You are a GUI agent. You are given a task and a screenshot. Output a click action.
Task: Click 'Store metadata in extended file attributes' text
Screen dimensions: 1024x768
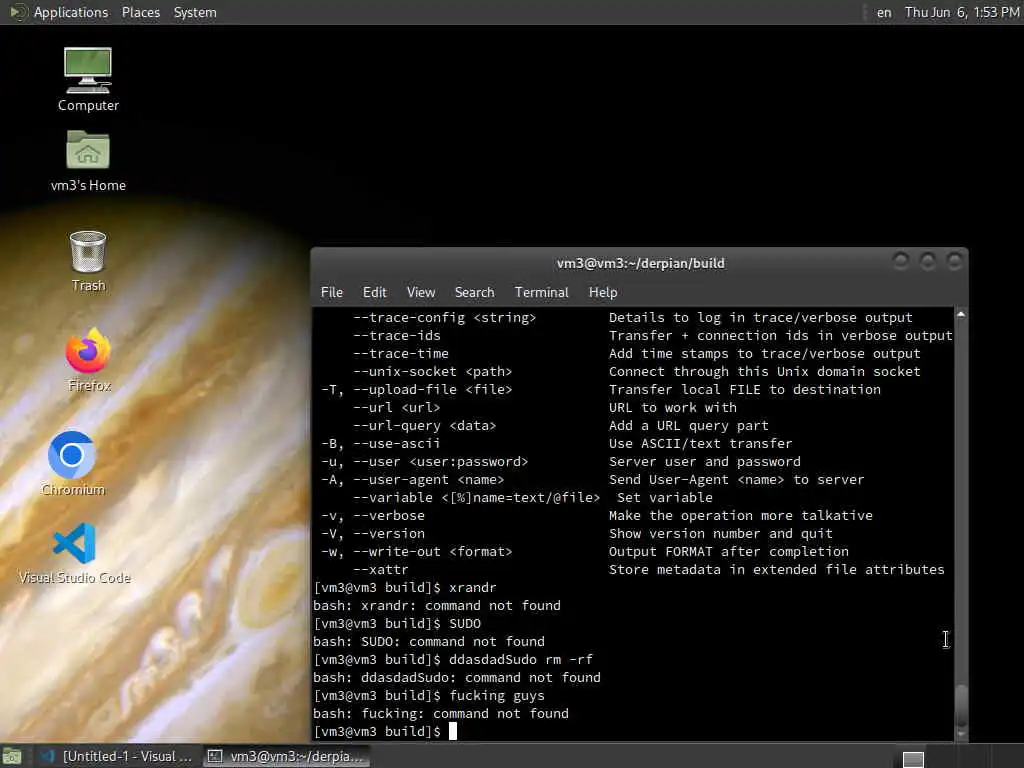tap(776, 569)
